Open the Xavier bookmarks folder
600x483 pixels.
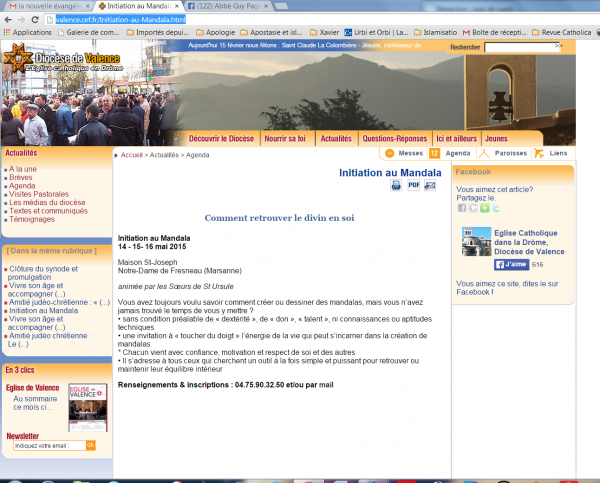pyautogui.click(x=324, y=33)
